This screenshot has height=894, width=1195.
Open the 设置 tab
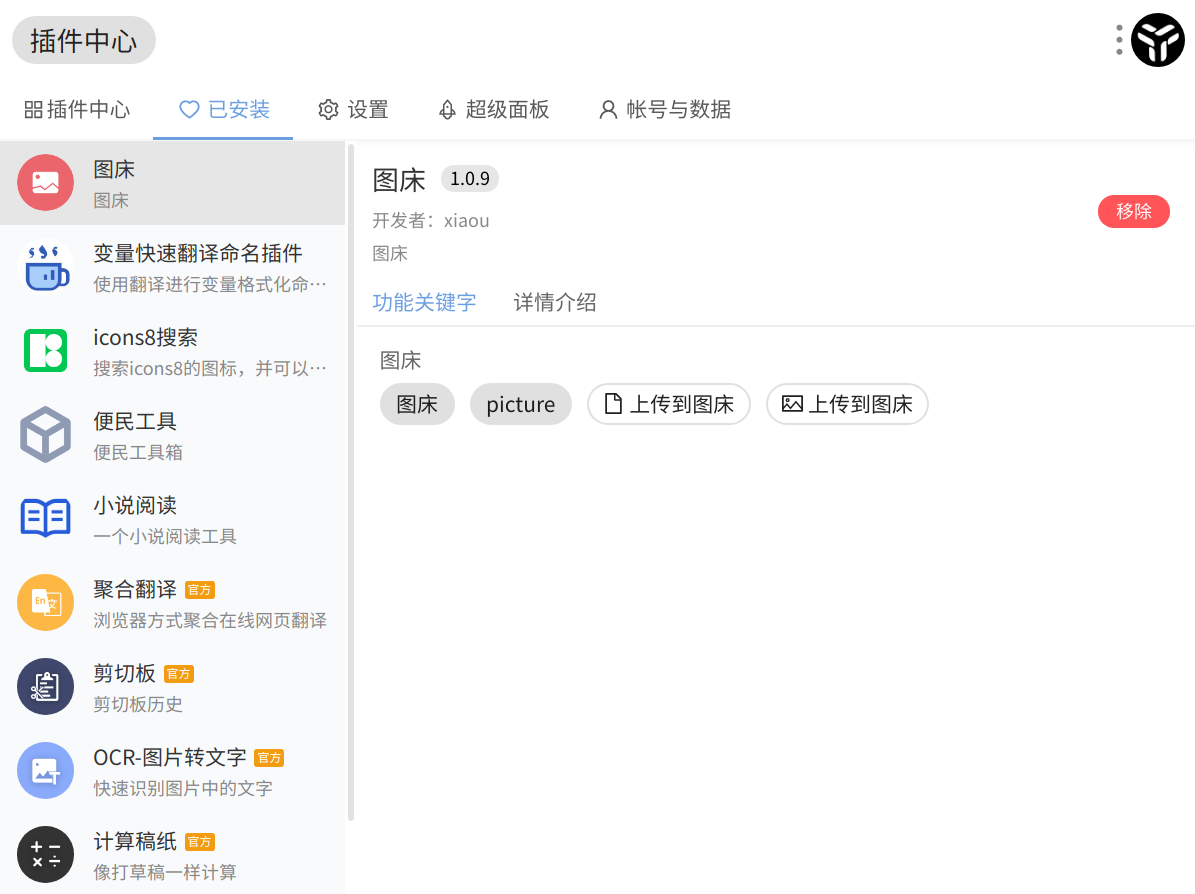click(x=353, y=110)
